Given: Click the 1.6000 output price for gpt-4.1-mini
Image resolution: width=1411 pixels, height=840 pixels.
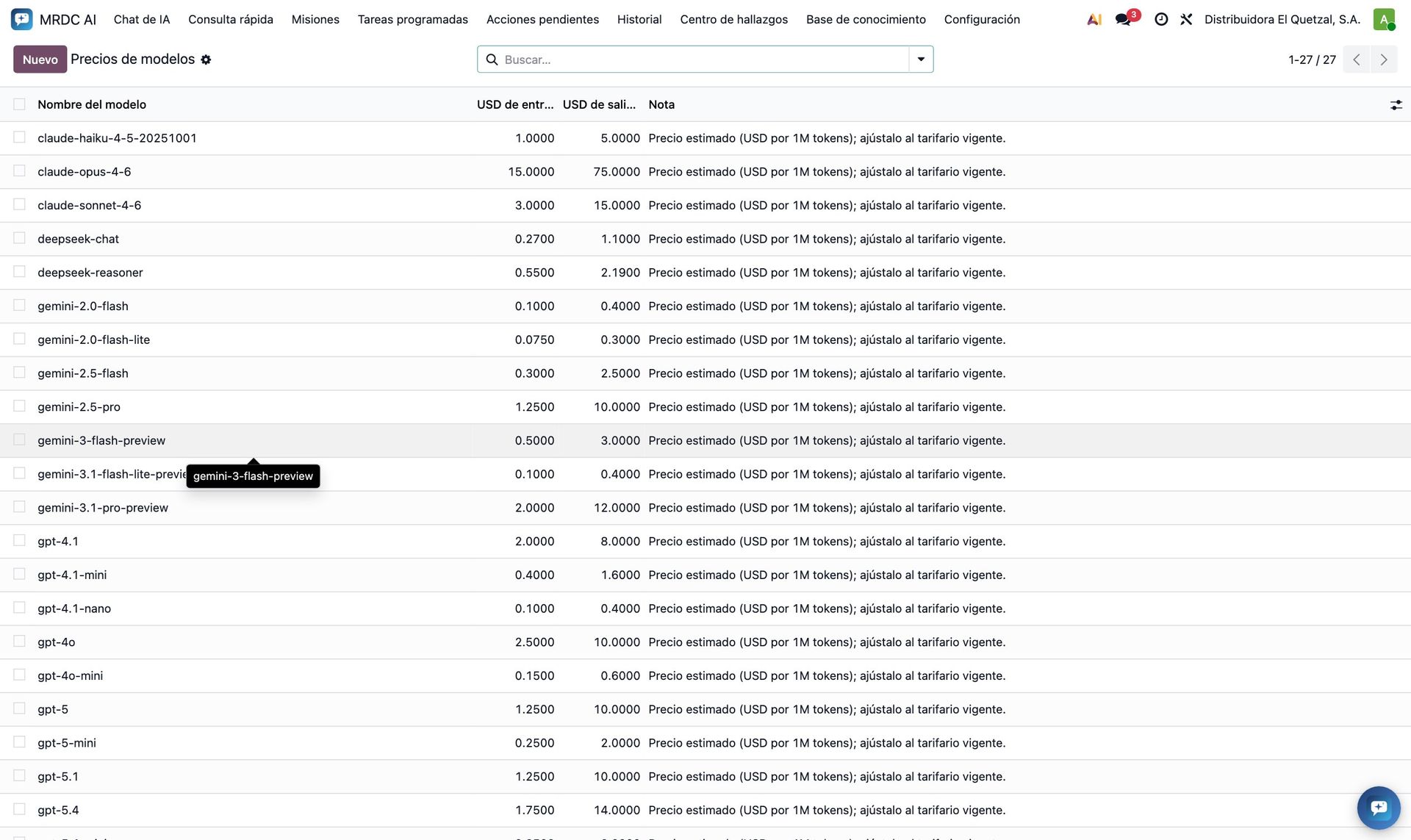Looking at the screenshot, I should (x=620, y=575).
